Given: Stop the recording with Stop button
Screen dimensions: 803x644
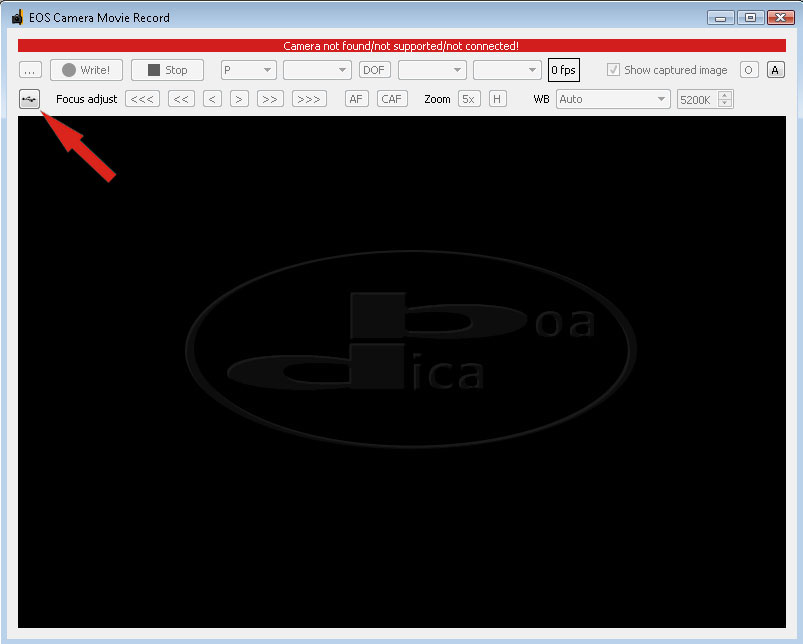Looking at the screenshot, I should [x=167, y=70].
